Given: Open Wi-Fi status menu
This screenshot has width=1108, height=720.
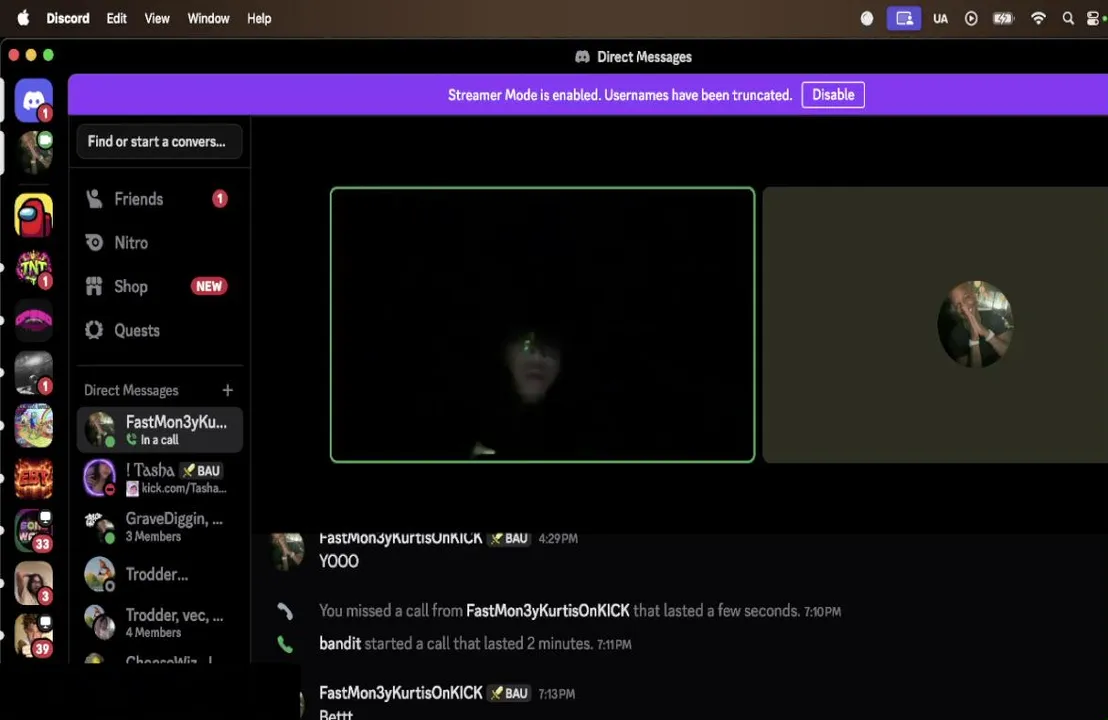Looking at the screenshot, I should tap(1038, 18).
